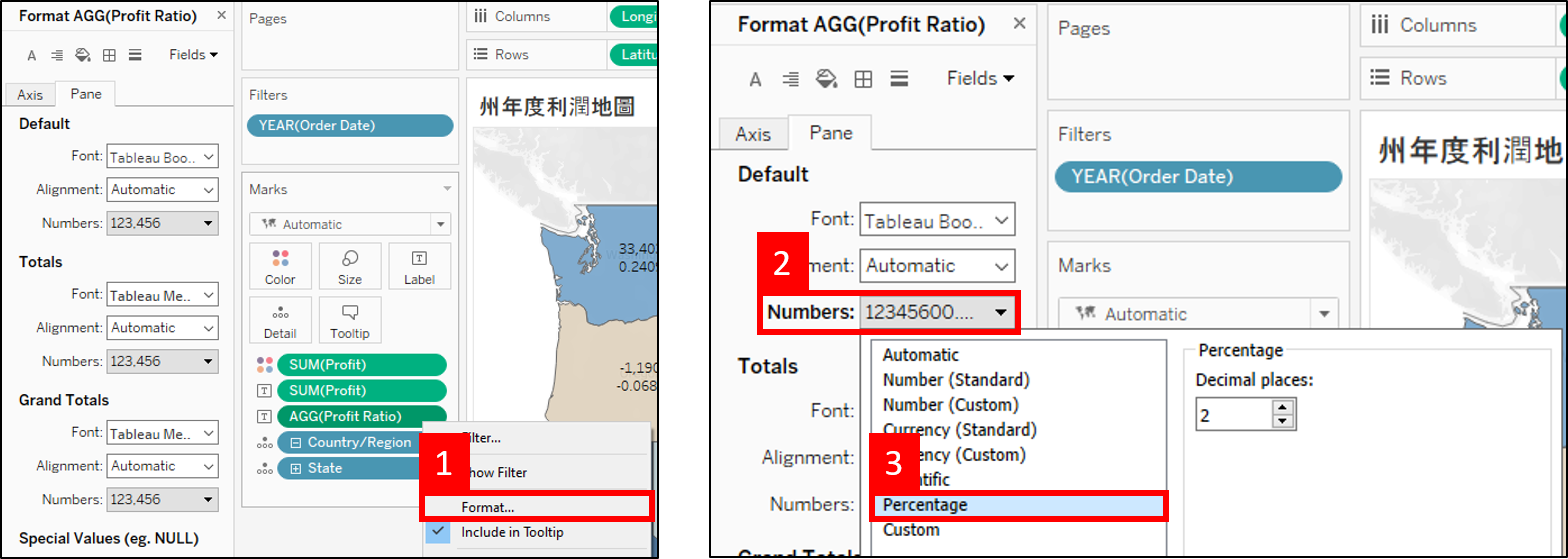The width and height of the screenshot is (1568, 559).
Task: Open Default Alignment dropdown in left screenshot
Action: pyautogui.click(x=162, y=189)
